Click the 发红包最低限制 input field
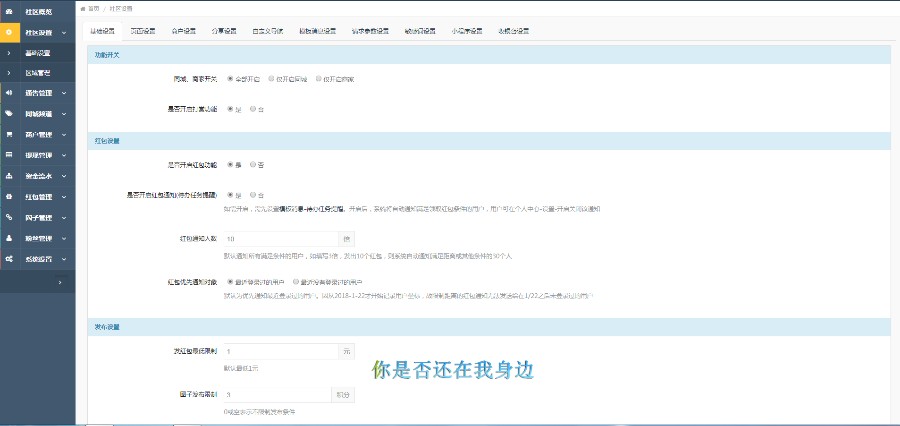This screenshot has height=426, width=900. click(281, 351)
